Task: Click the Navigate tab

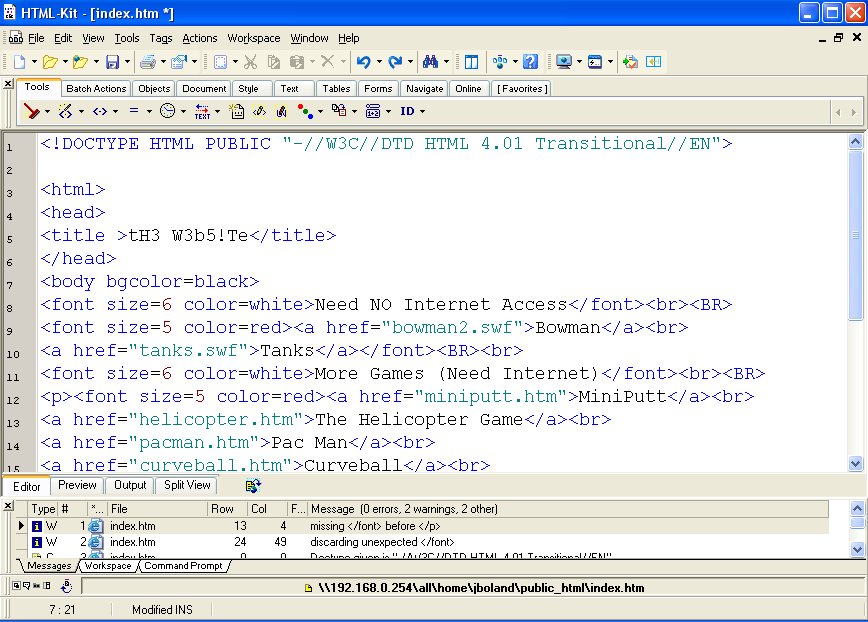Action: point(425,89)
